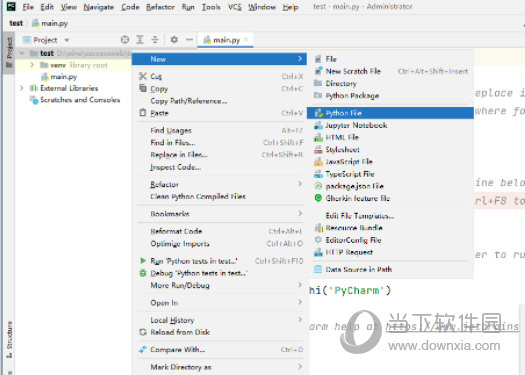Open the Navigate menu

click(98, 7)
